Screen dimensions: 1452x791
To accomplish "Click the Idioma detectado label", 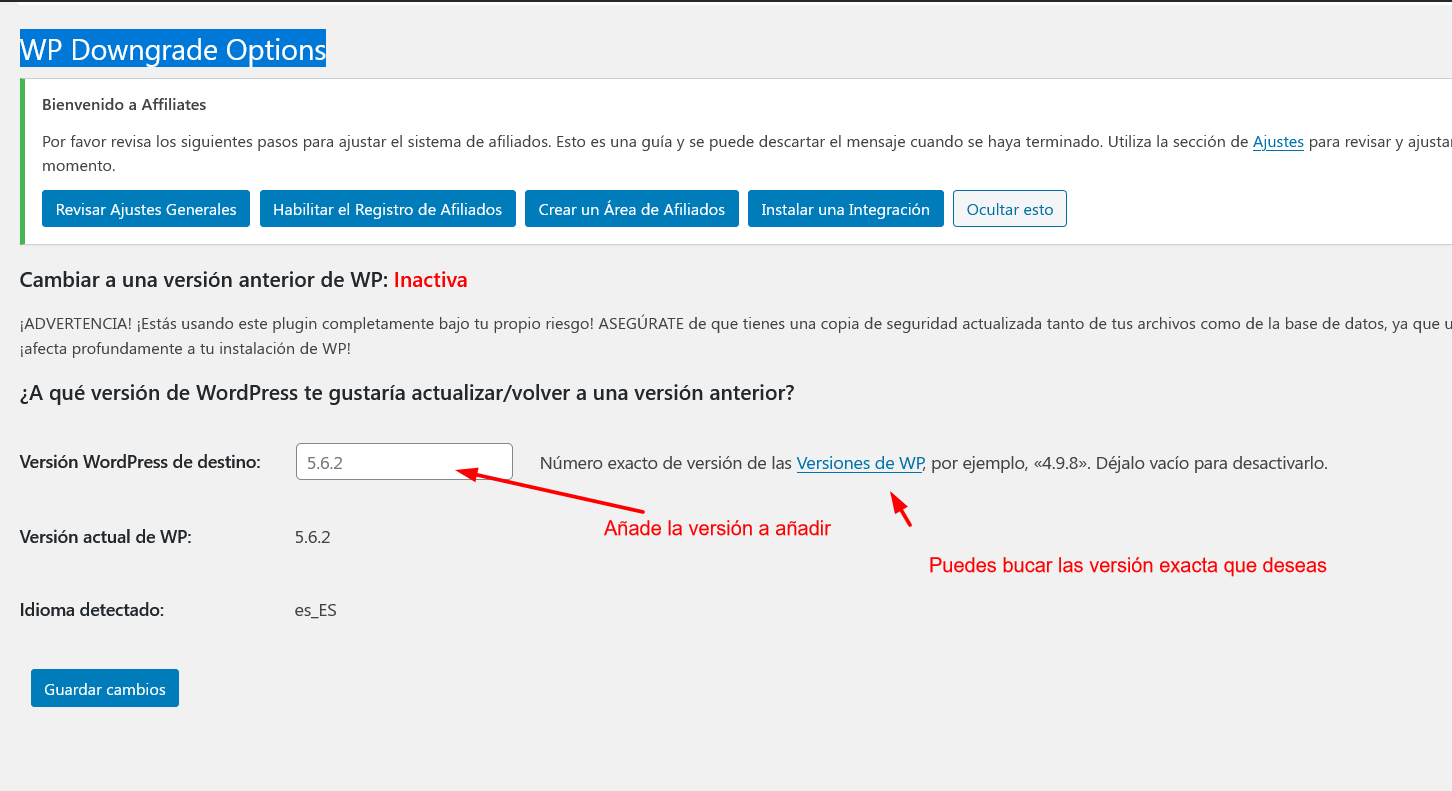I will [x=92, y=609].
